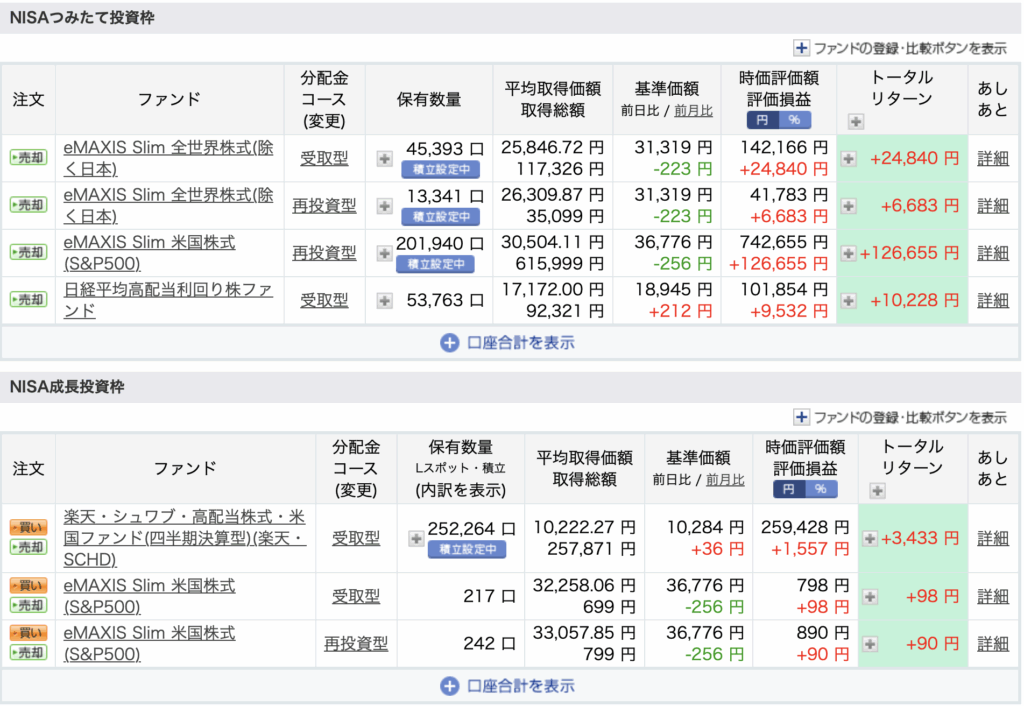Select 円 display in NISA成長投資枠 valuation column
This screenshot has height=706, width=1024.
(x=789, y=489)
